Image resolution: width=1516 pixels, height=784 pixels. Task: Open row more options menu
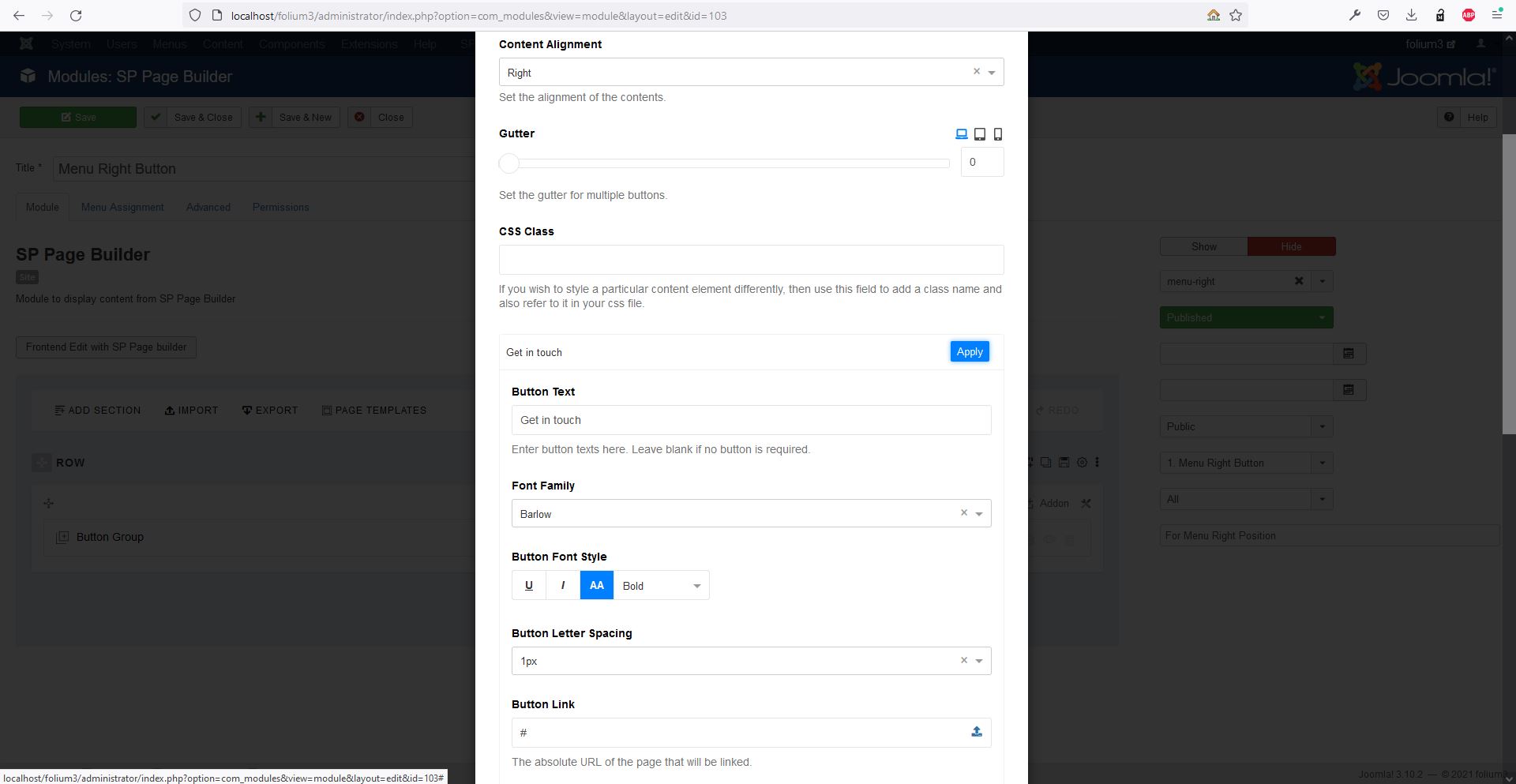click(x=1098, y=463)
